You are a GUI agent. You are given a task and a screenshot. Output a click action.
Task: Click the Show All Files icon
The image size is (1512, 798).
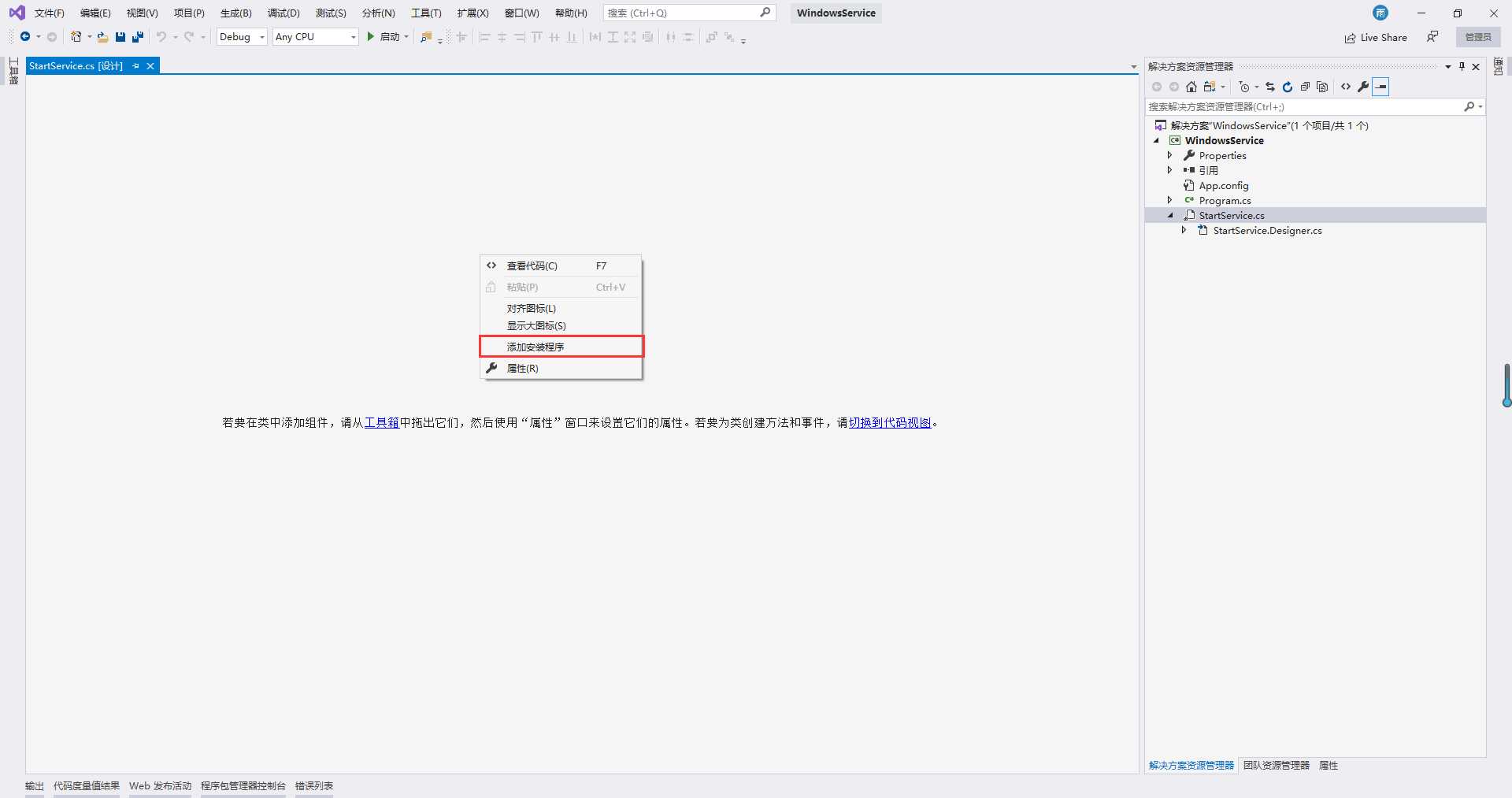click(x=1322, y=87)
